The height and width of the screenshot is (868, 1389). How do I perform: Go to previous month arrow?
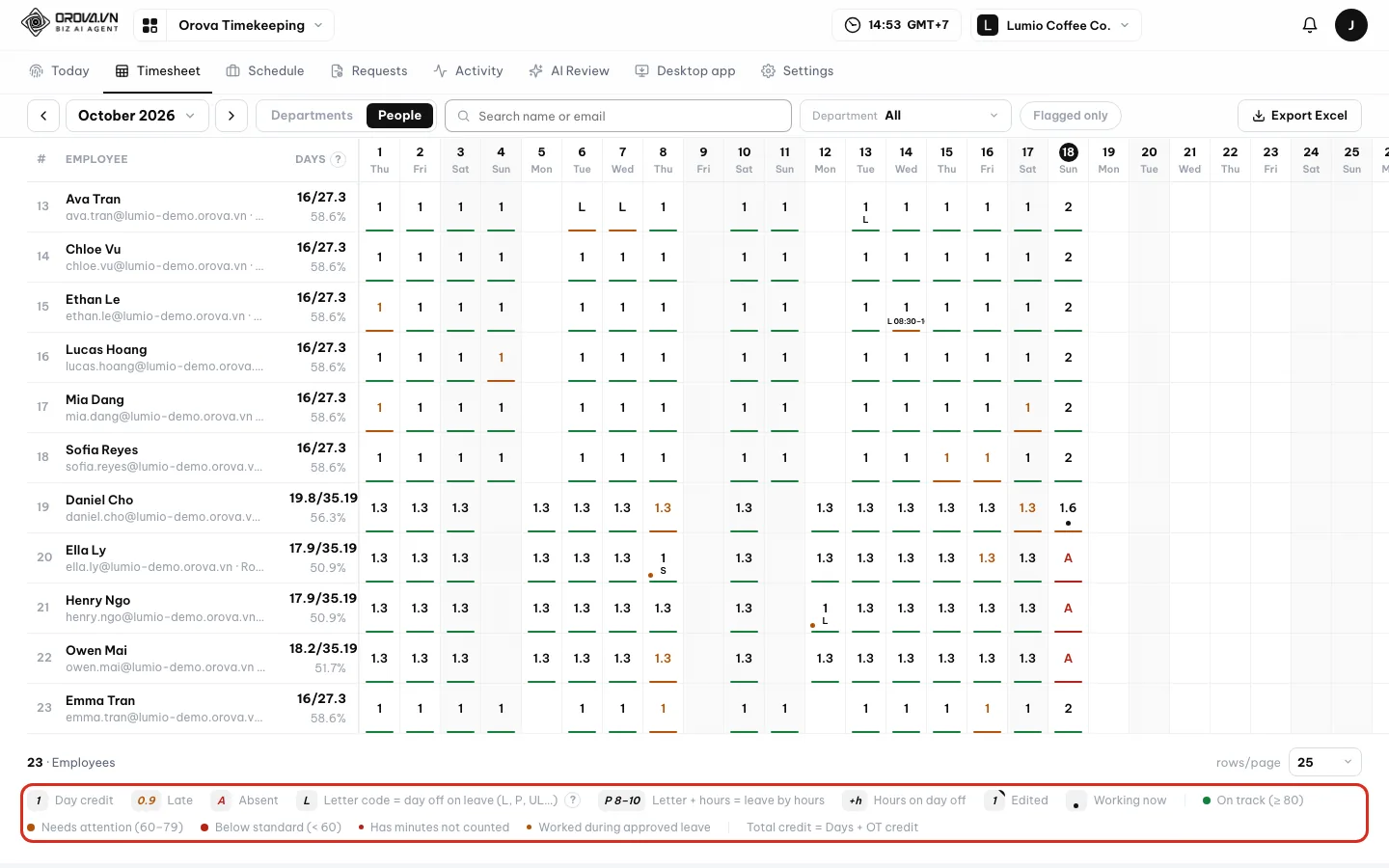[43, 116]
